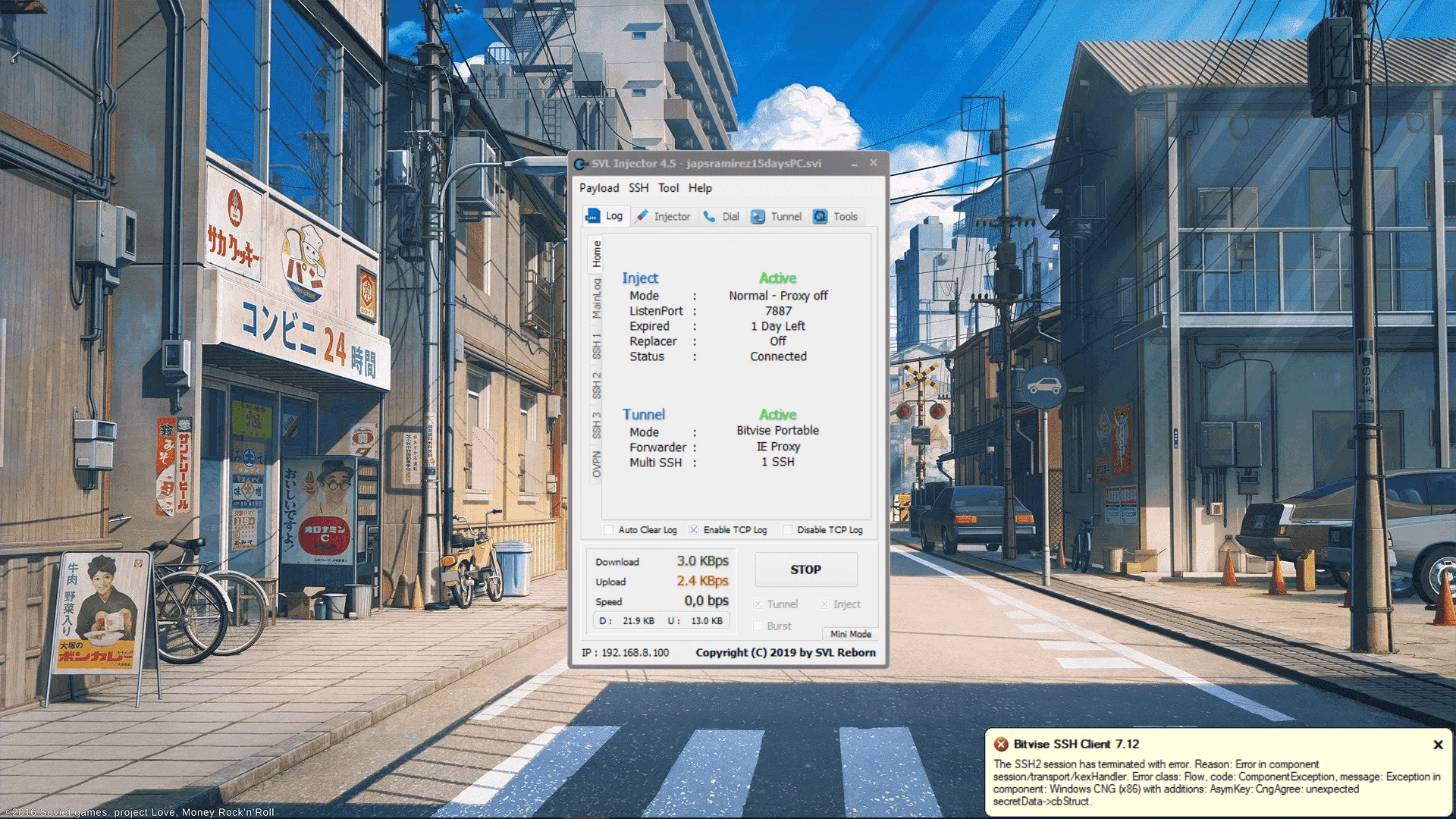
Task: Click the Upload speed 2.4 KBps value
Action: [x=702, y=581]
